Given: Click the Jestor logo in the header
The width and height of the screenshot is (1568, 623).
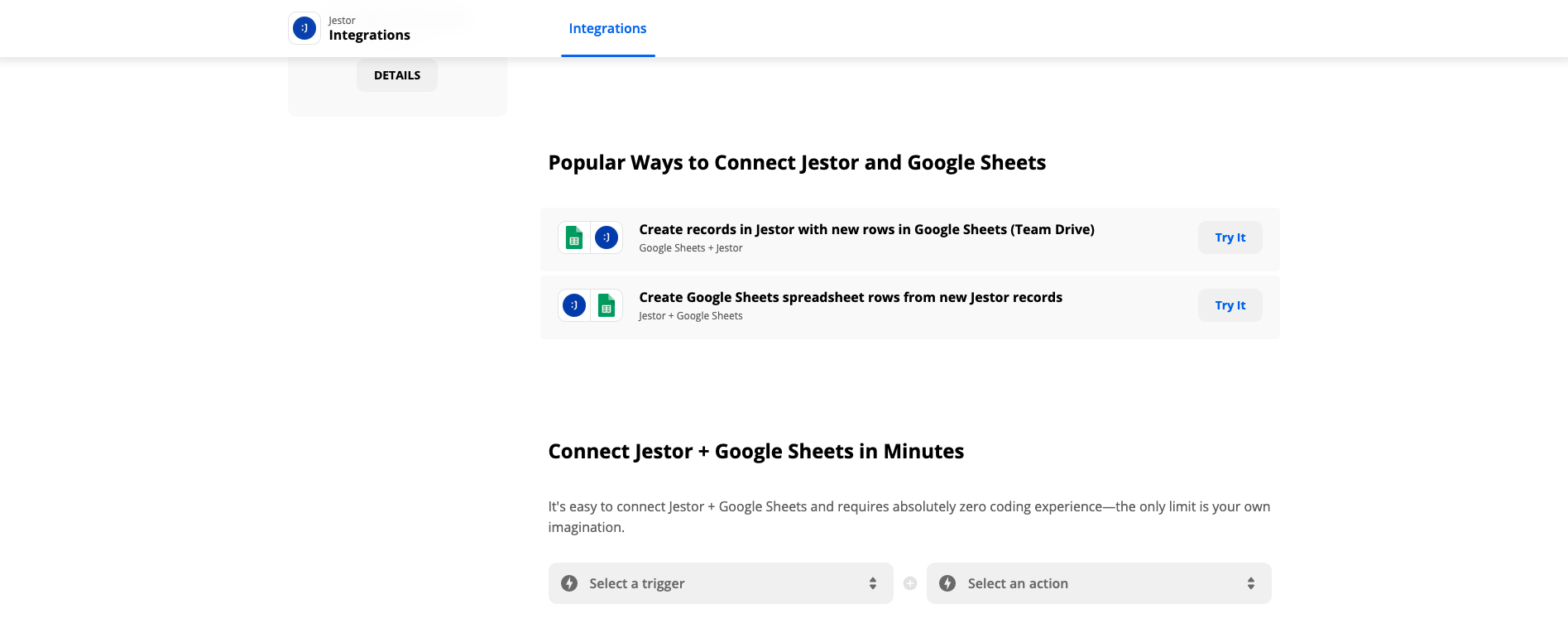Looking at the screenshot, I should pos(304,28).
